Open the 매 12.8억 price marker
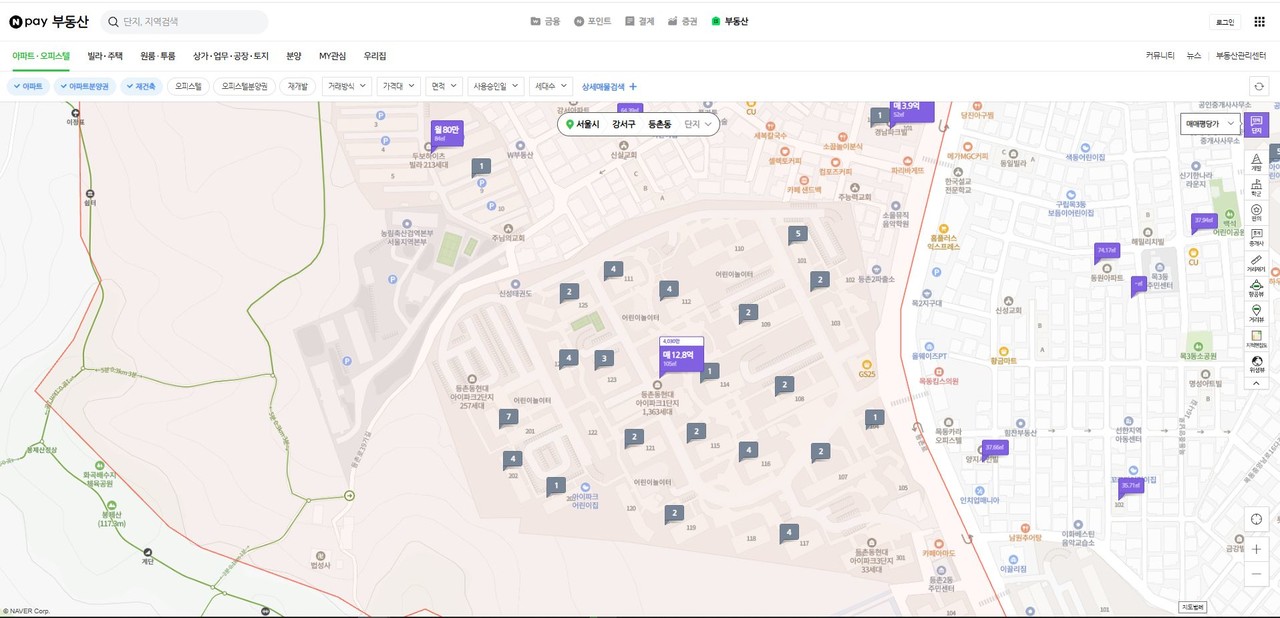 click(x=681, y=357)
